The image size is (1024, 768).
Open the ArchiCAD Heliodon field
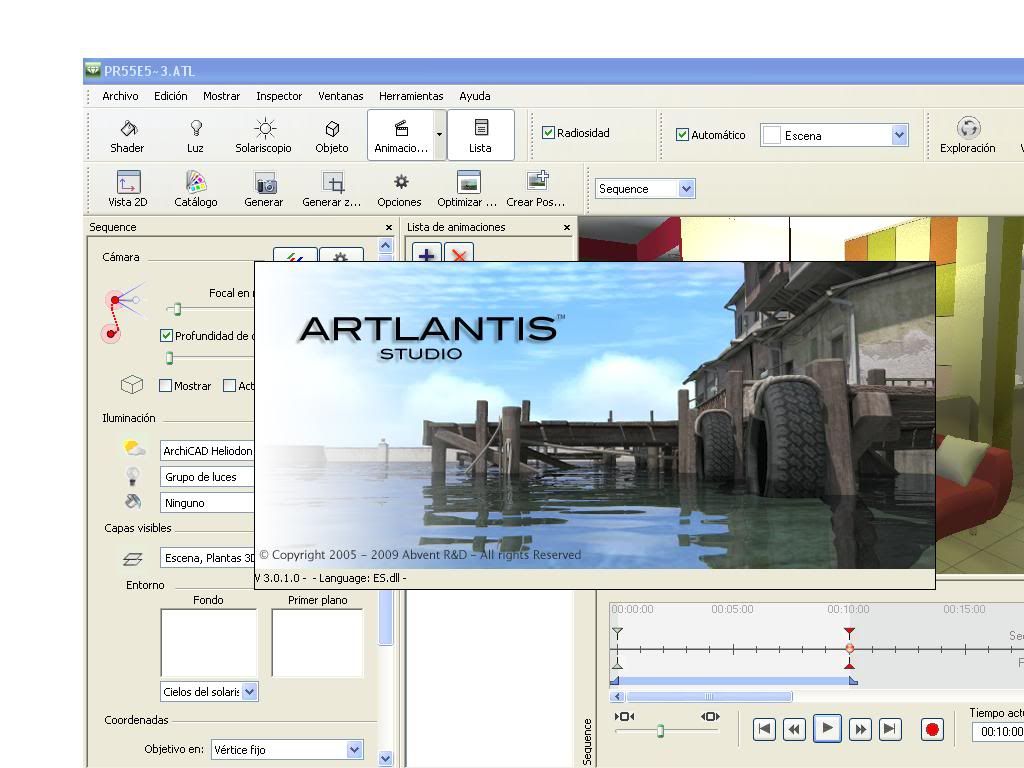click(207, 451)
